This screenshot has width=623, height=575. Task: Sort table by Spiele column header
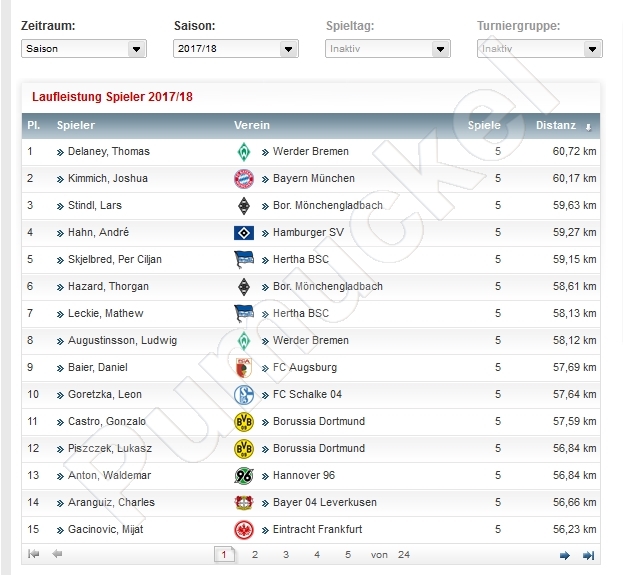click(484, 126)
